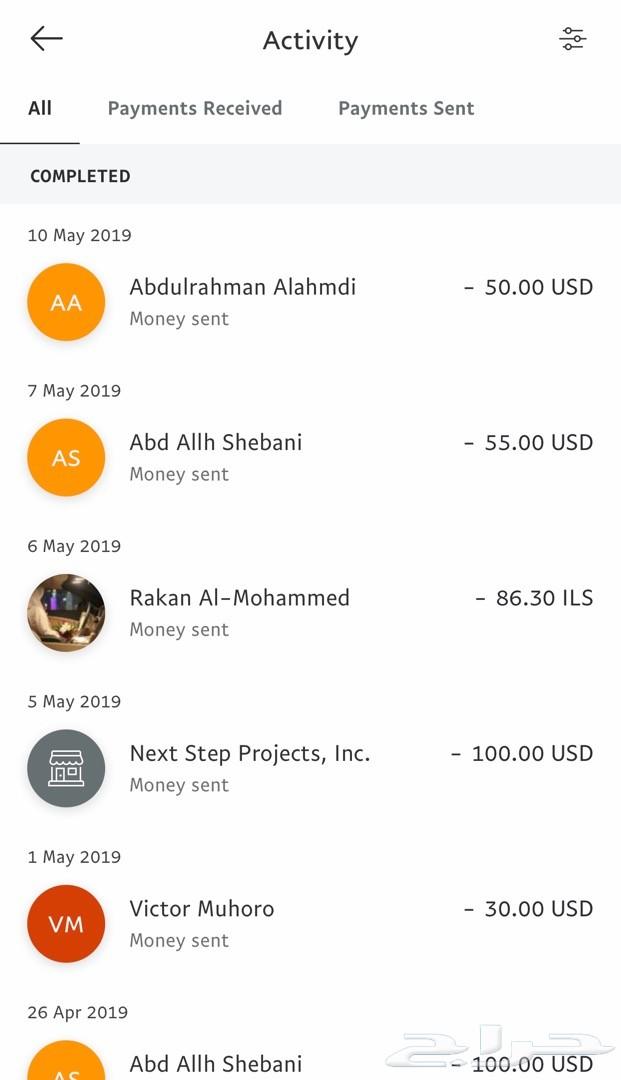Select the All tab

pos(40,108)
